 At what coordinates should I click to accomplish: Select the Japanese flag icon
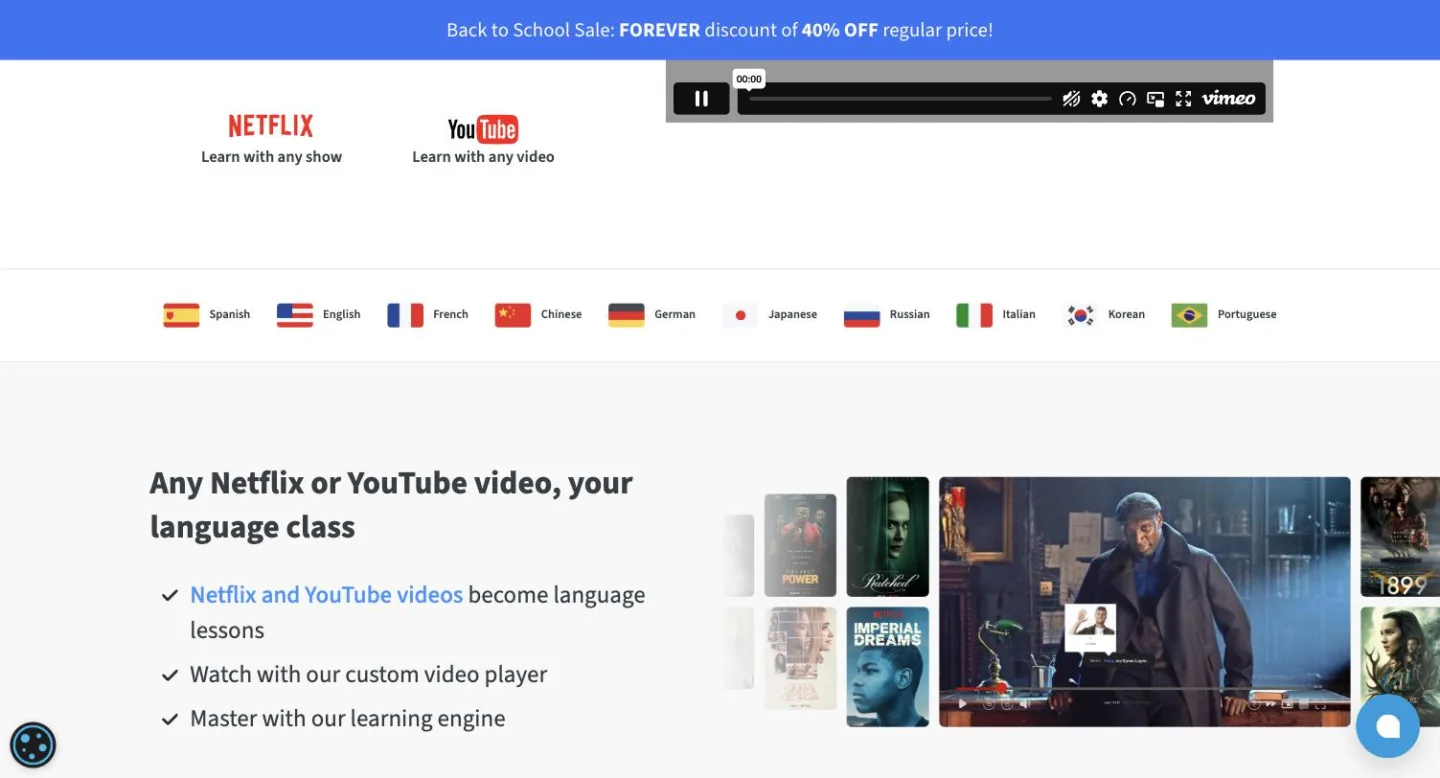740,315
